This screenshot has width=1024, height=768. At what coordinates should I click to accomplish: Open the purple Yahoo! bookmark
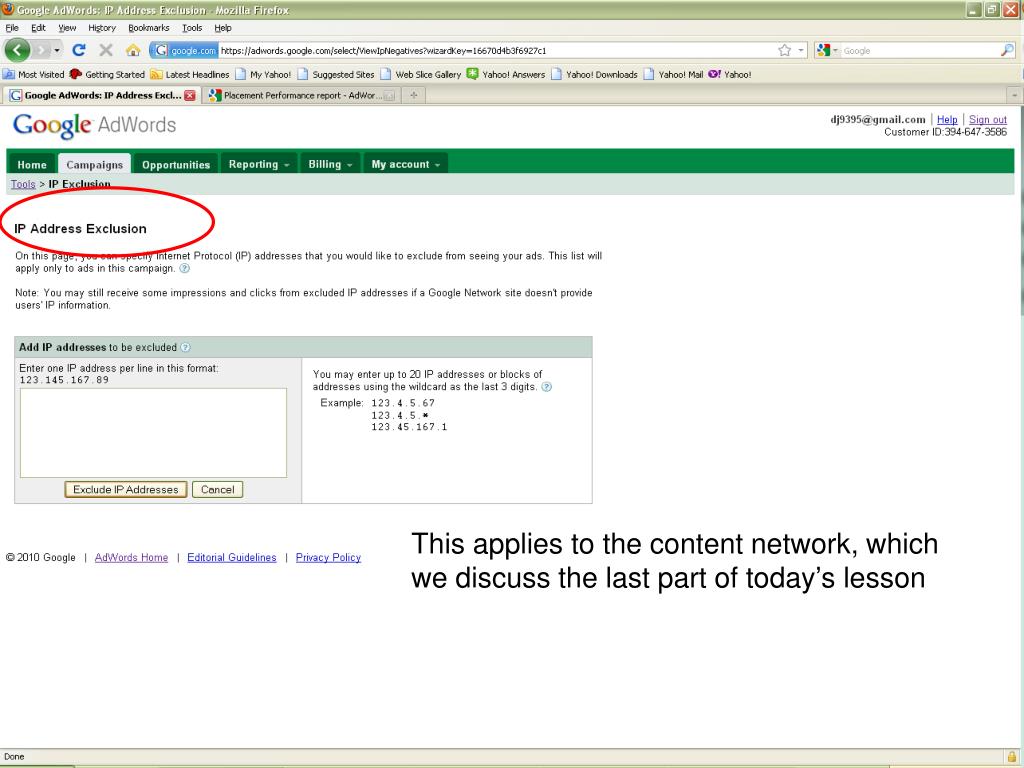pos(730,74)
